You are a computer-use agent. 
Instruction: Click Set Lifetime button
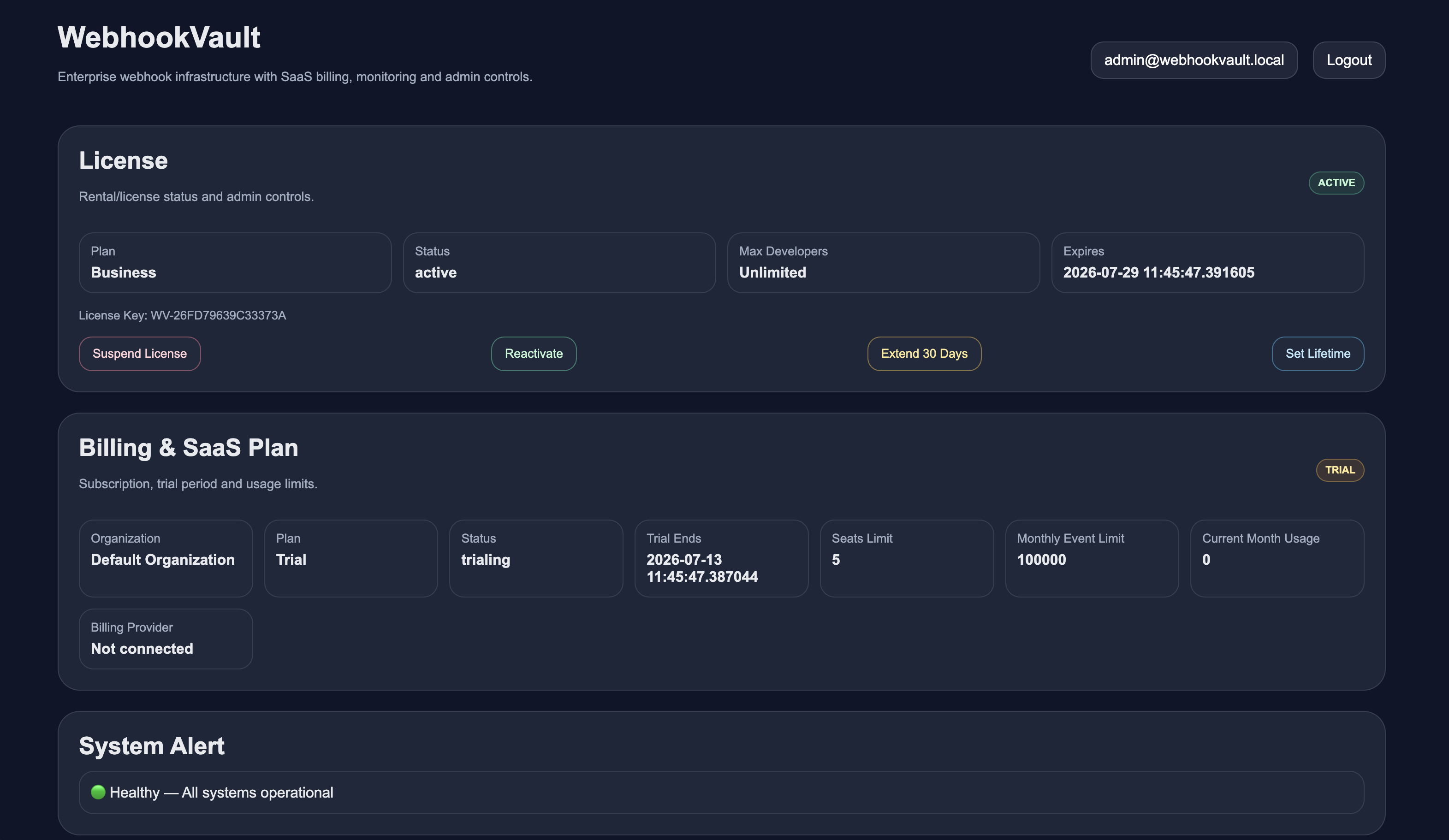1318,354
